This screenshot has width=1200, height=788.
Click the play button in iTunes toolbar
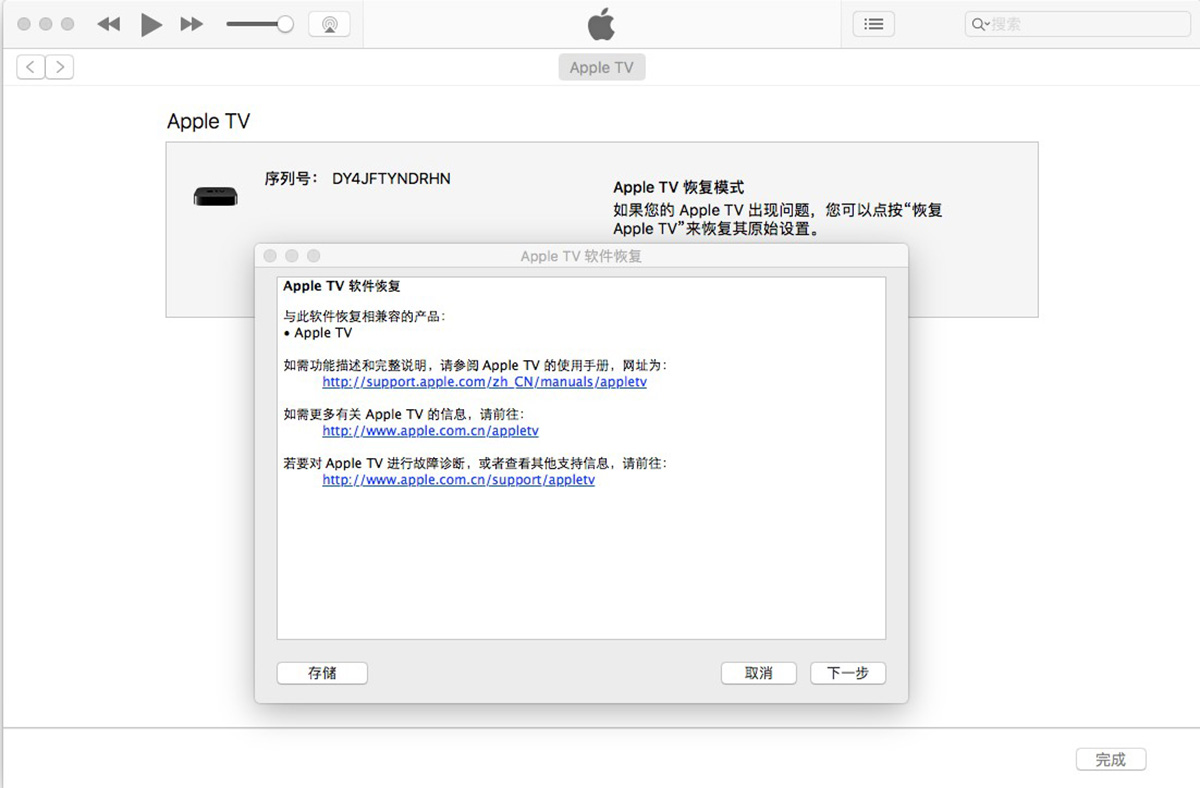151,24
